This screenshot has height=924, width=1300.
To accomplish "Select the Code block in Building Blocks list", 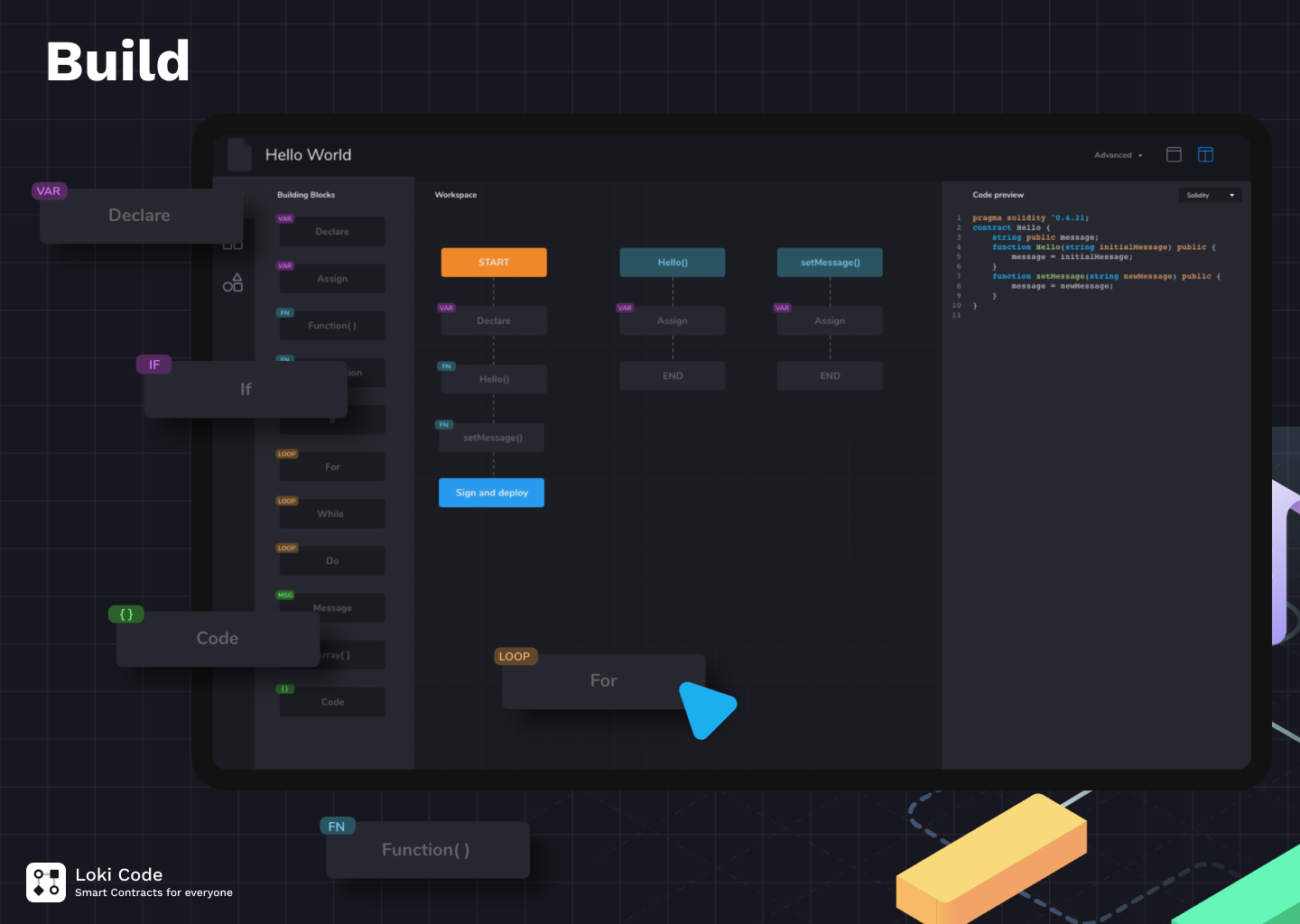I will [332, 702].
